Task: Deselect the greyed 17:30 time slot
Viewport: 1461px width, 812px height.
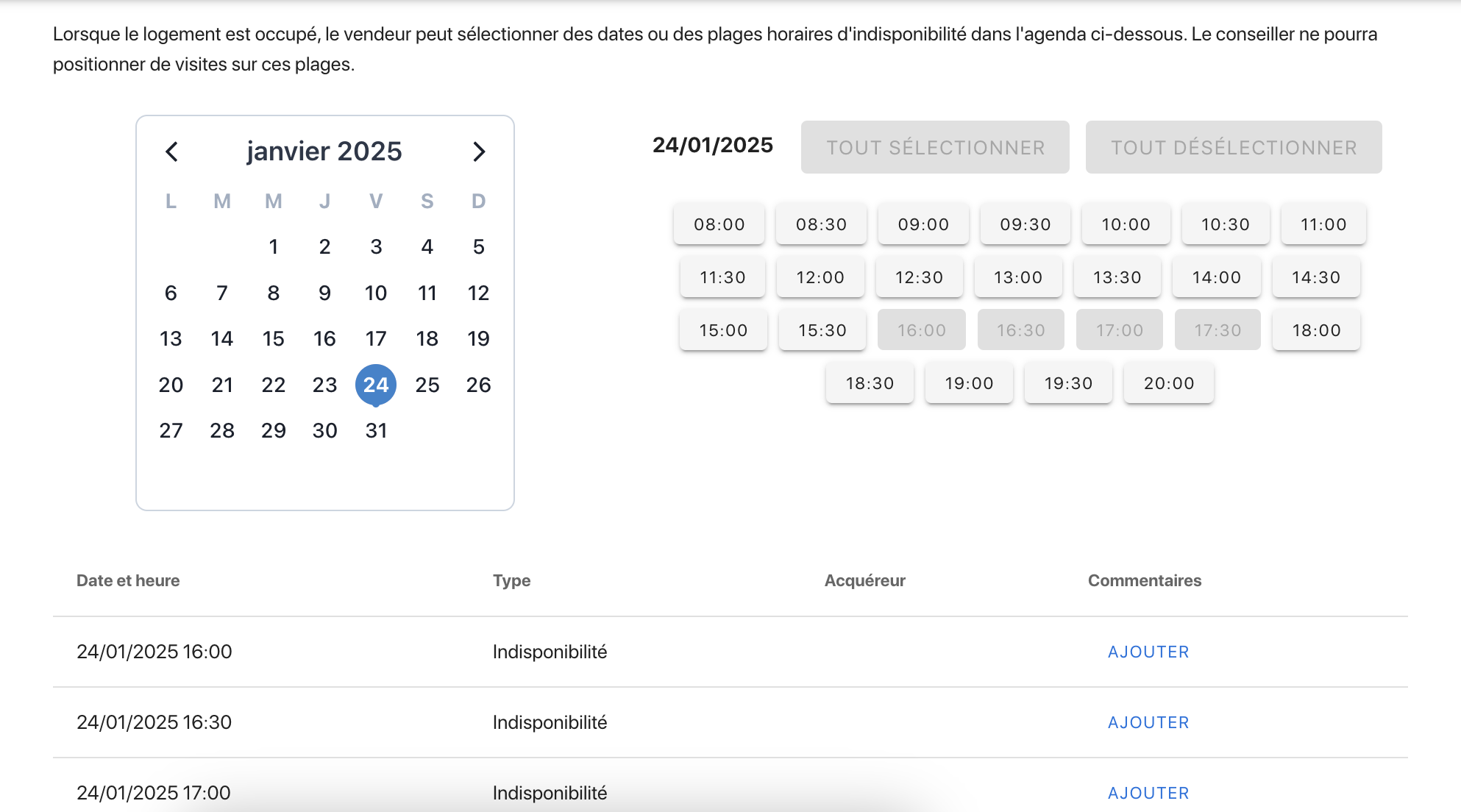Action: (1217, 330)
